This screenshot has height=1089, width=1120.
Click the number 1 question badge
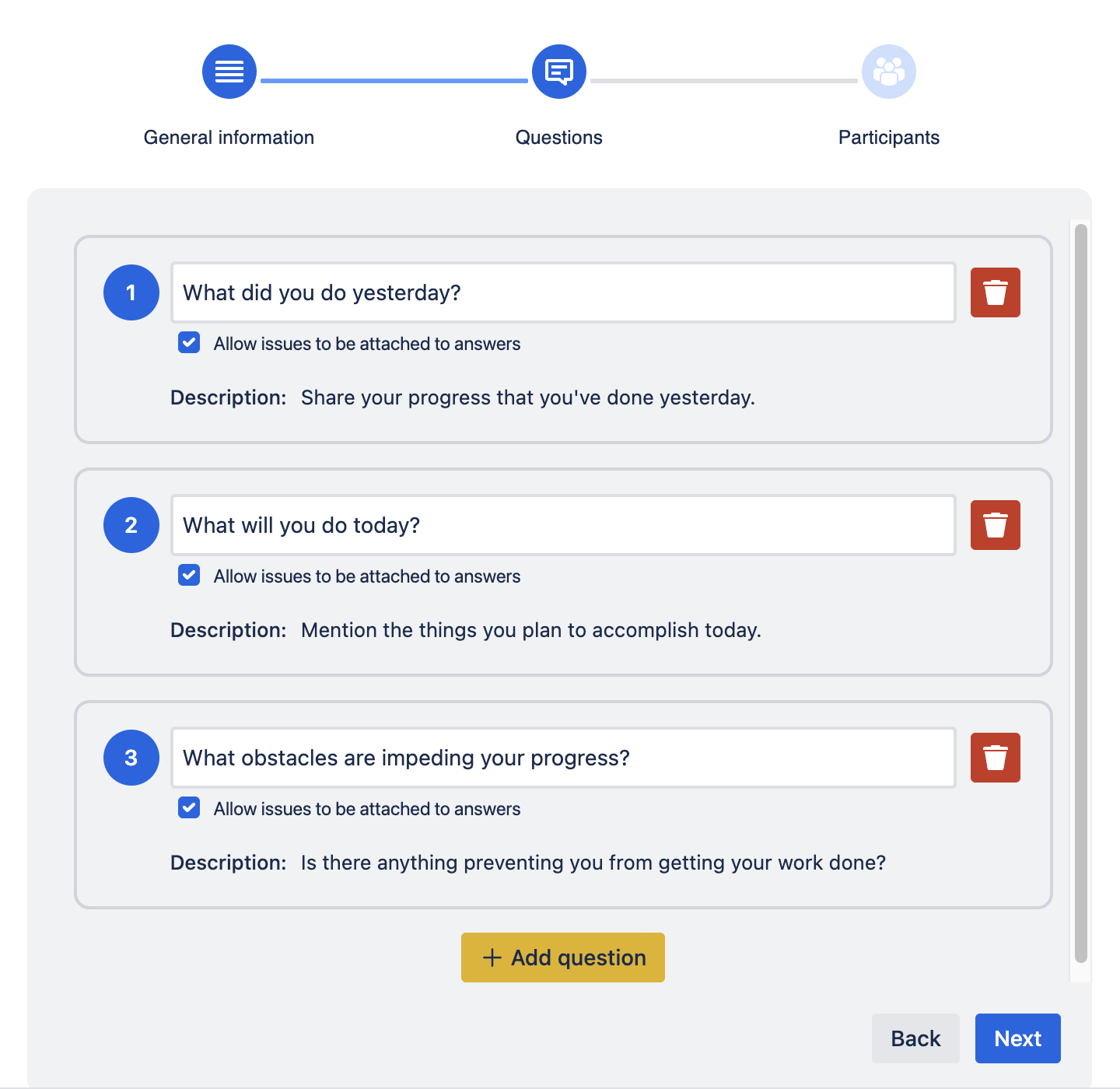(131, 292)
